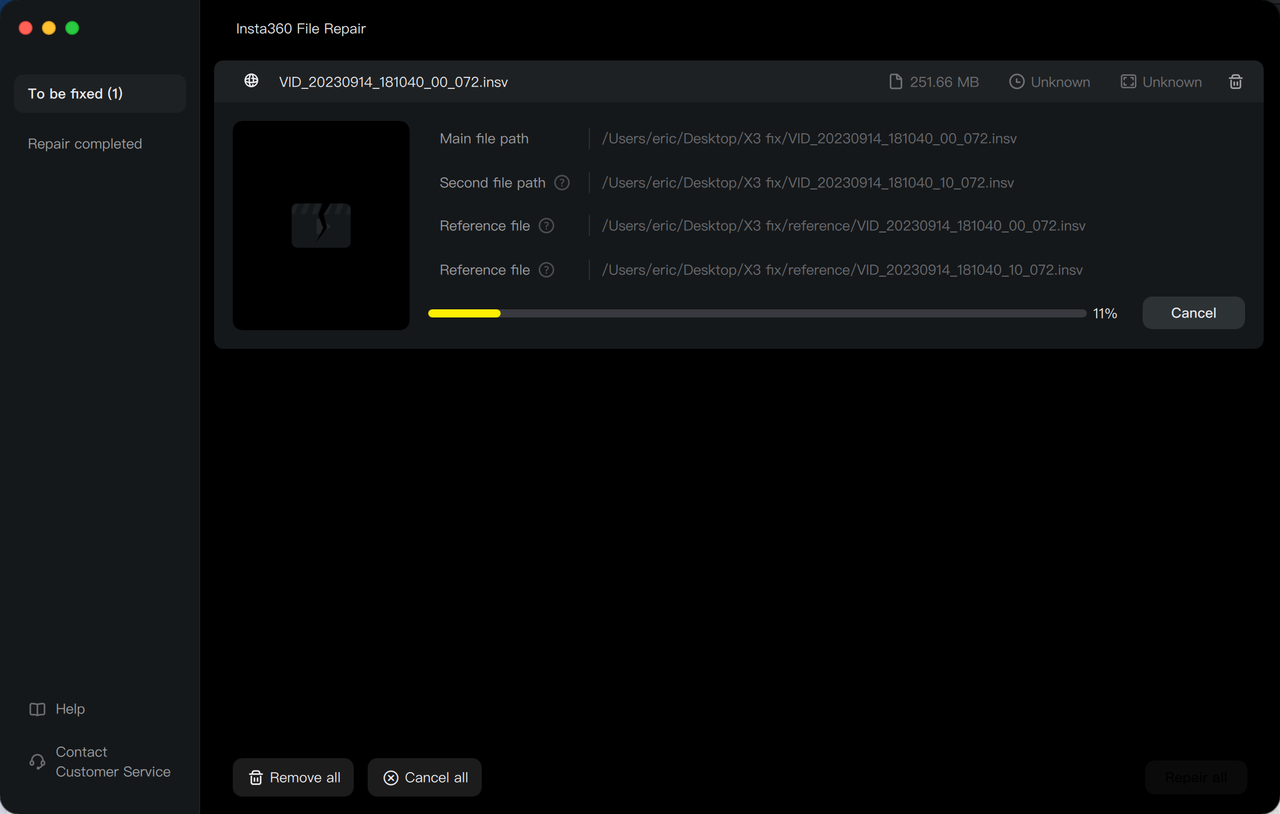Click the Insta360 File Repair title

301,29
